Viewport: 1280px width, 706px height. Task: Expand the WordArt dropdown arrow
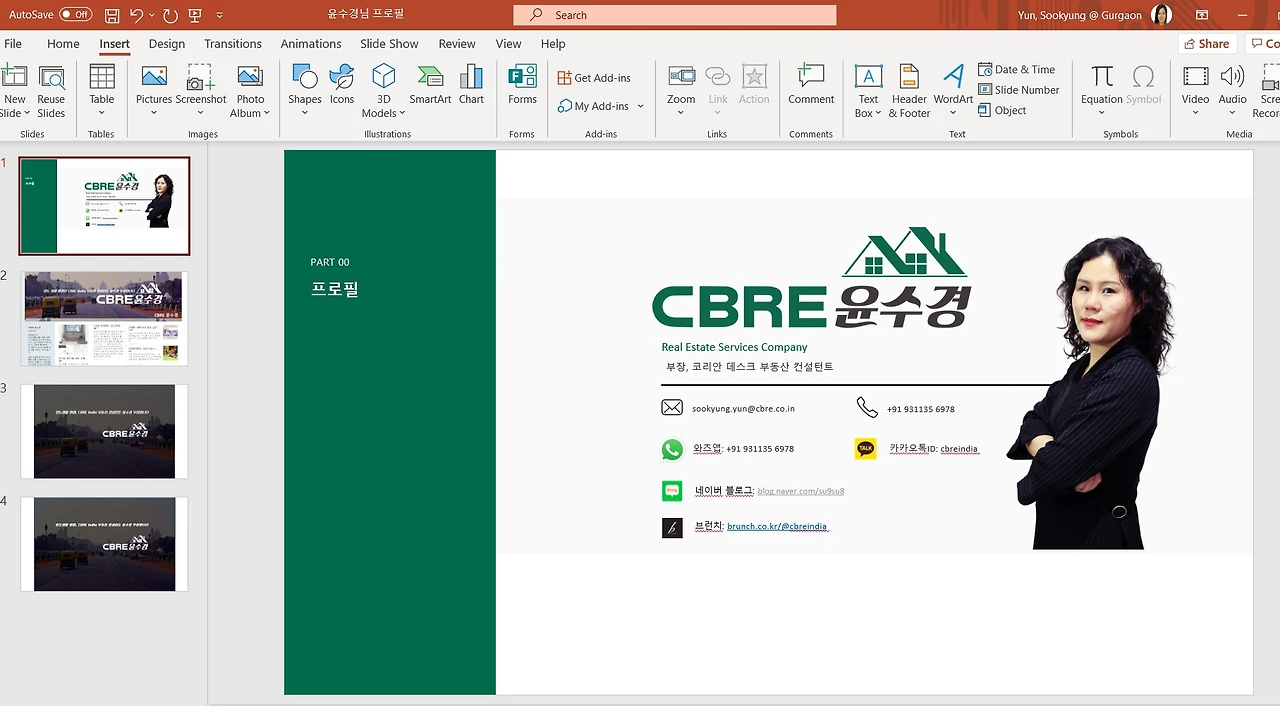(953, 113)
